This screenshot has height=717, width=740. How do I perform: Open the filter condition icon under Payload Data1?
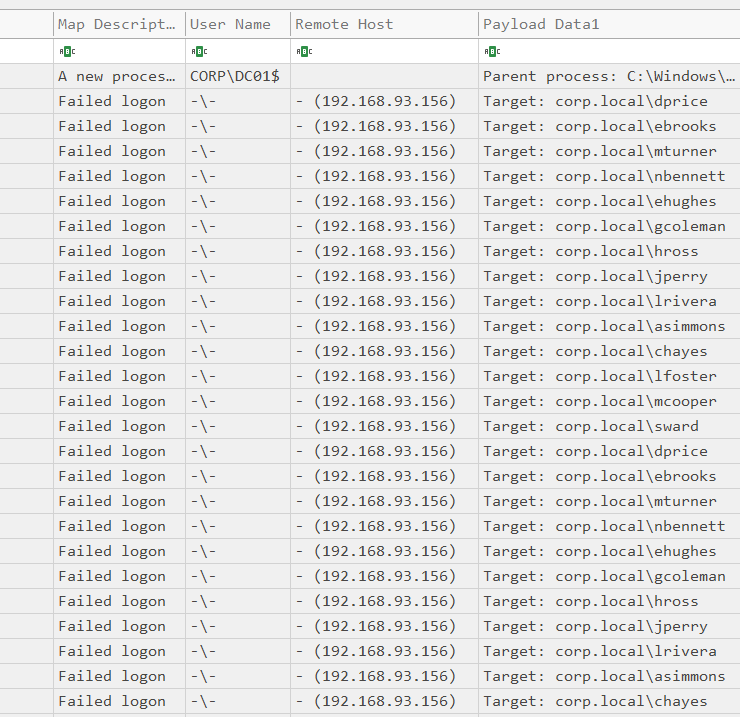[x=492, y=51]
